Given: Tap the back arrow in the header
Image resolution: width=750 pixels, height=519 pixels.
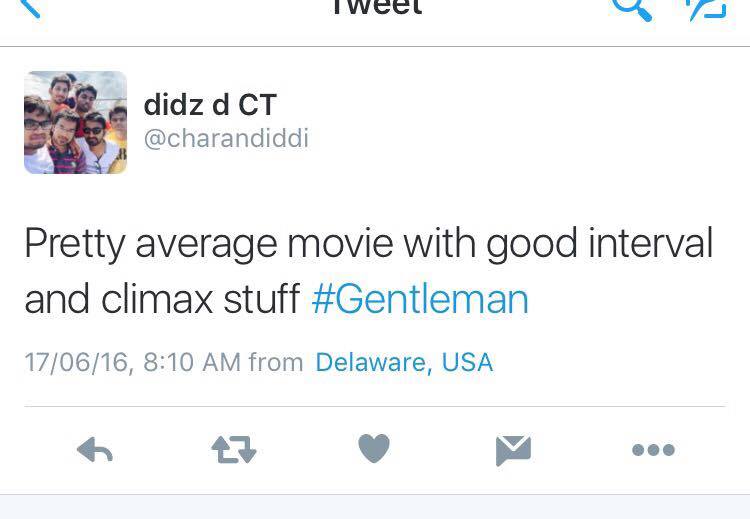Looking at the screenshot, I should tap(28, 8).
